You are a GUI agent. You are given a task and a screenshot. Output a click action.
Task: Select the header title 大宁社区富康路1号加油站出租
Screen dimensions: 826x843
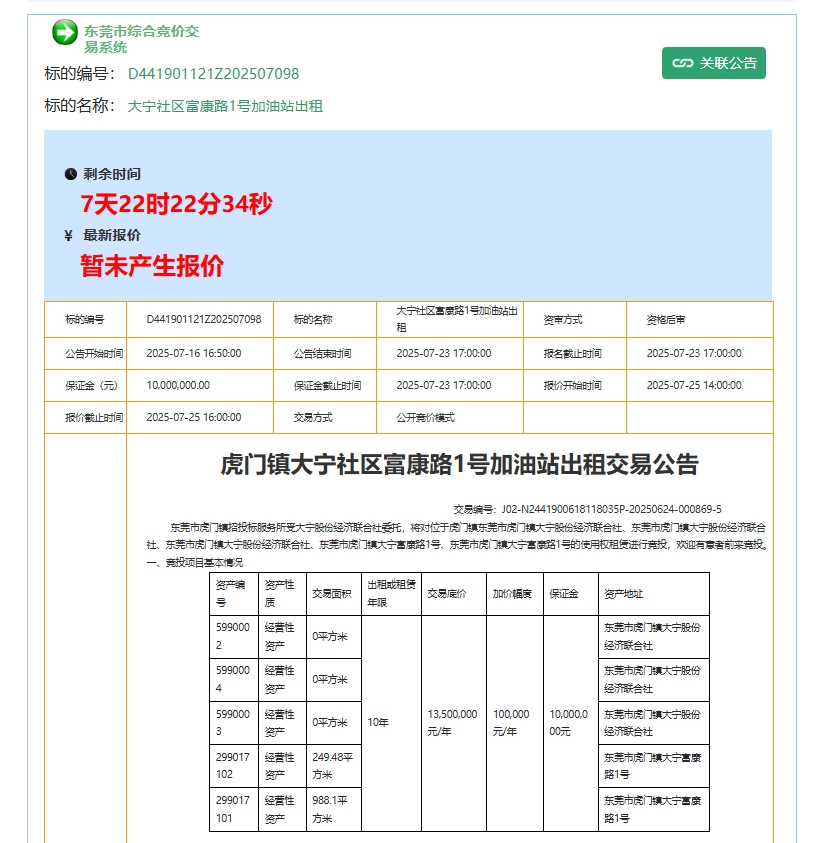pos(225,106)
